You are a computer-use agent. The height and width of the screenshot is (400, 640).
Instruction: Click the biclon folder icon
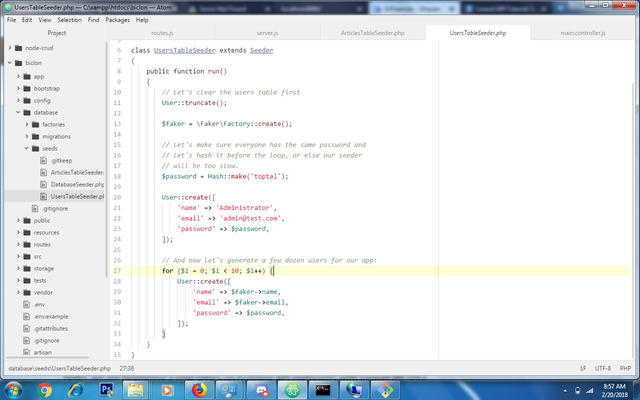click(18, 63)
